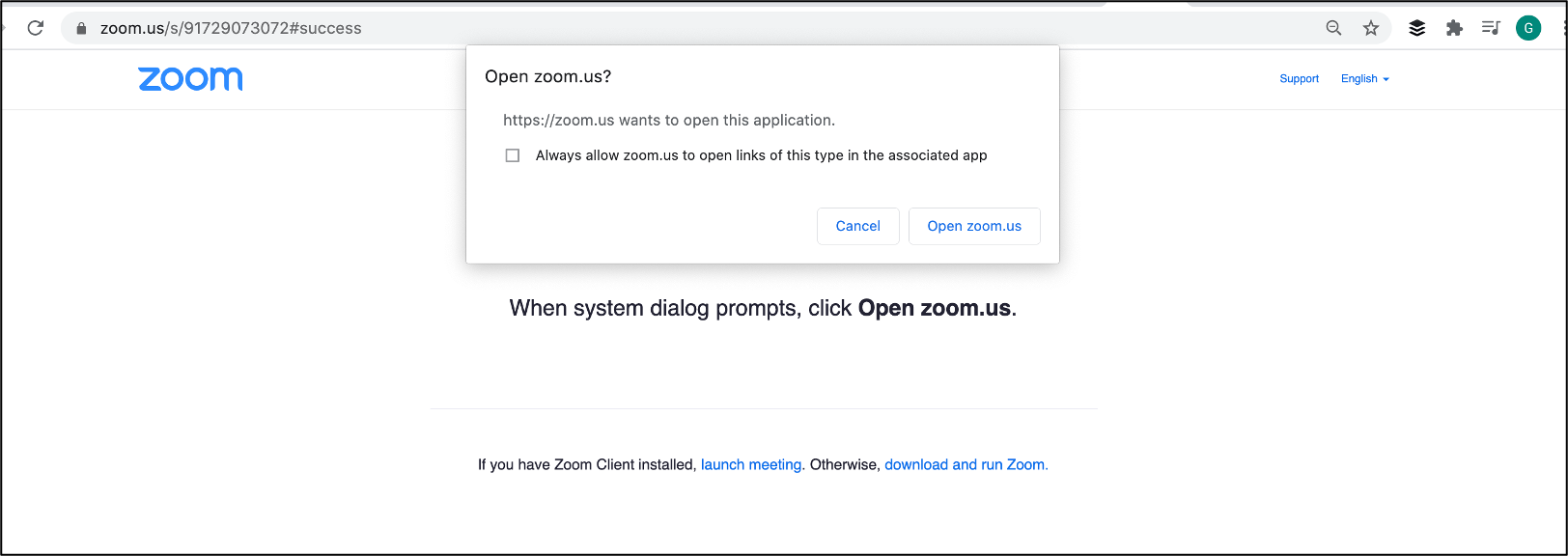The image size is (1568, 556).
Task: Enable always allow zoom.us checkbox
Action: pos(513,155)
